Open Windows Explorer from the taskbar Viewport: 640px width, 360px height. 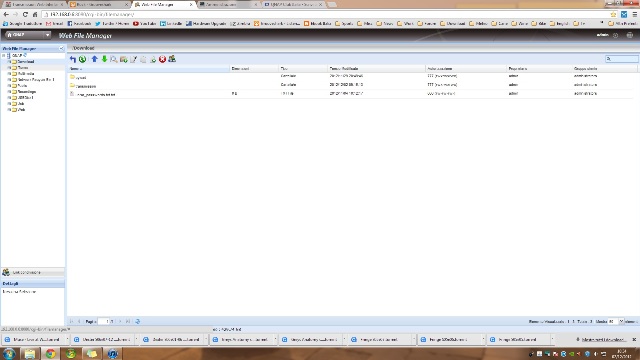(30, 353)
